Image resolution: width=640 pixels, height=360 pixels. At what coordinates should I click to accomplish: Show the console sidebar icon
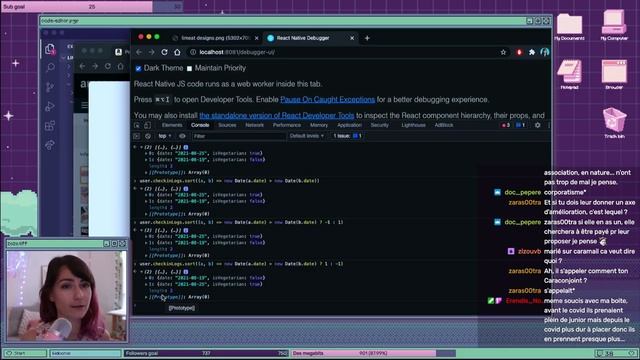[137, 136]
